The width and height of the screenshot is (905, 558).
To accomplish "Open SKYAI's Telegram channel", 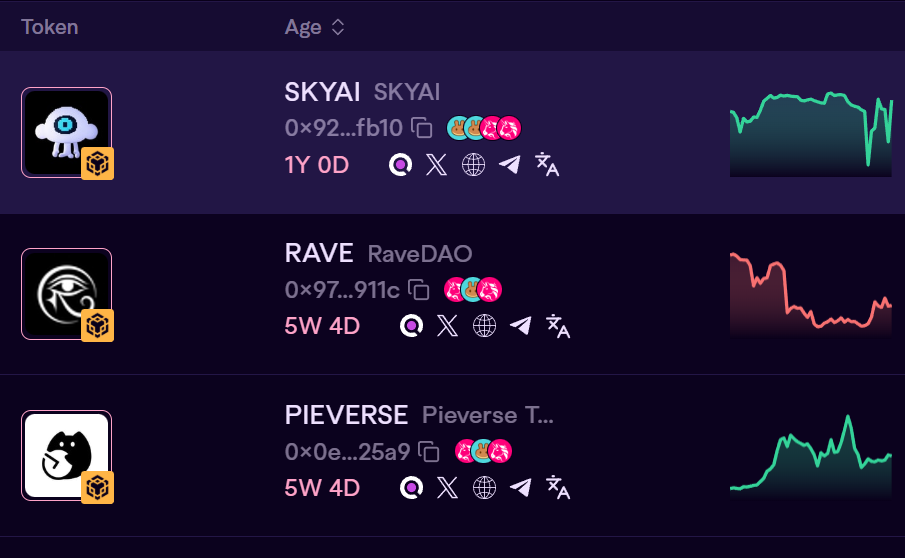I will click(510, 164).
